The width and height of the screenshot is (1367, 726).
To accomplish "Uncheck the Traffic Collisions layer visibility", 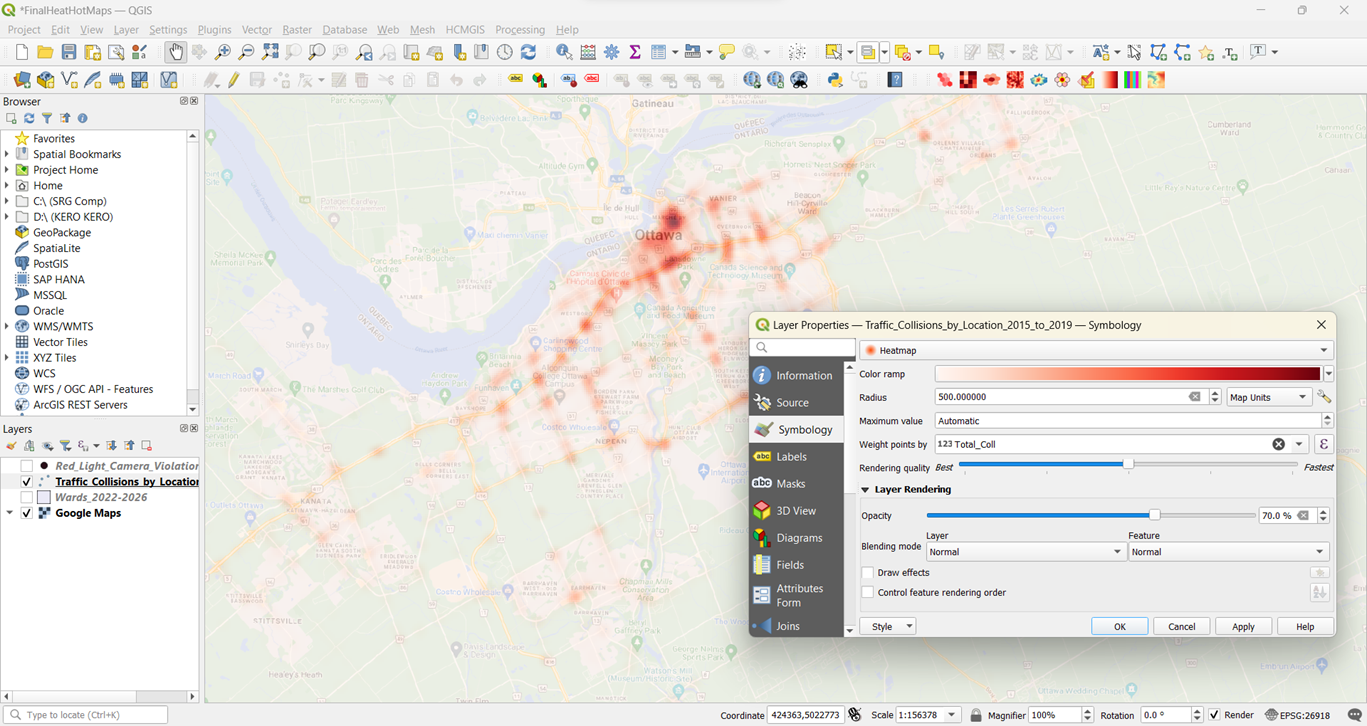I will click(x=27, y=482).
